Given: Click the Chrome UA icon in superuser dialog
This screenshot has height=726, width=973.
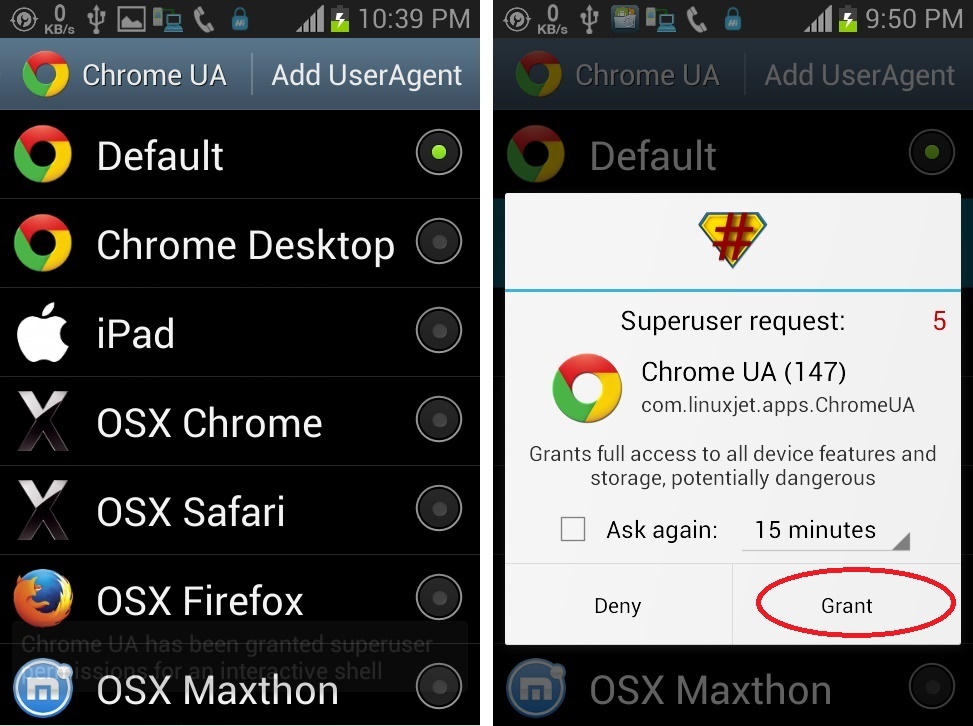Looking at the screenshot, I should point(587,388).
